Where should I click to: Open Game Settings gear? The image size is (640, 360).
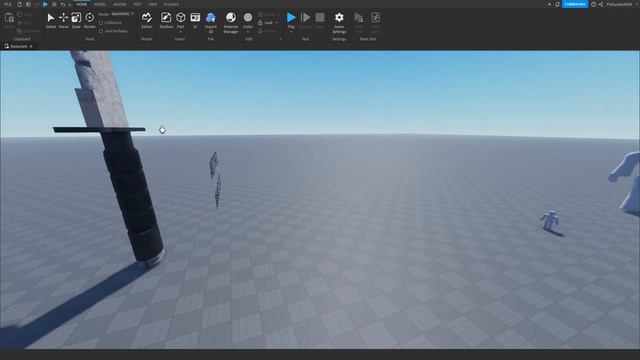tap(339, 18)
